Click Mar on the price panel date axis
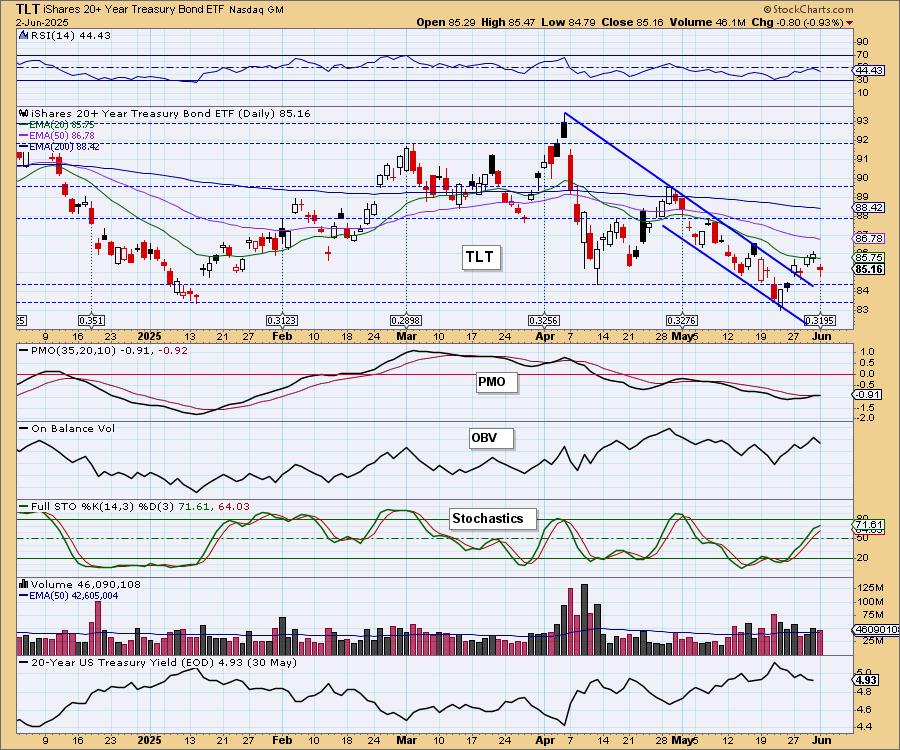 click(406, 336)
